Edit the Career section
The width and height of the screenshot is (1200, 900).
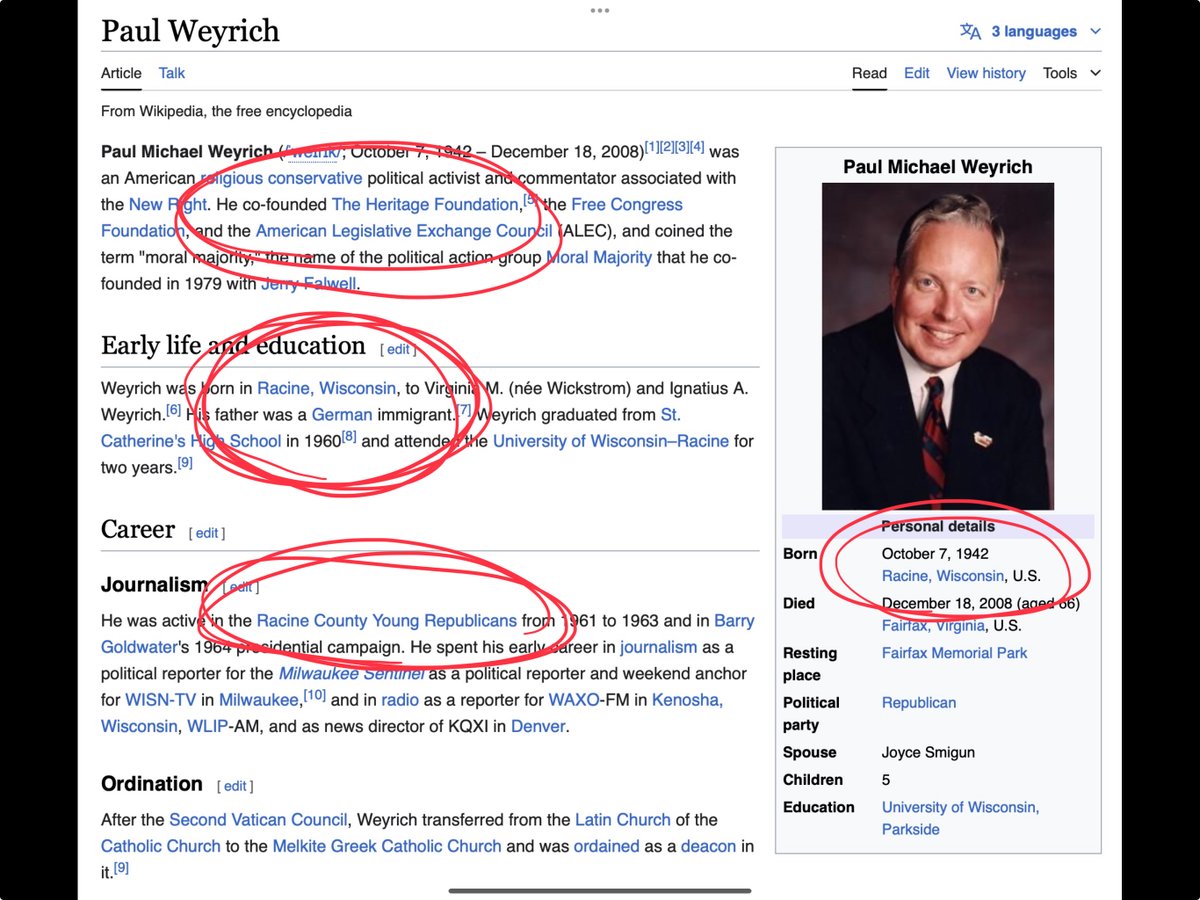point(207,533)
